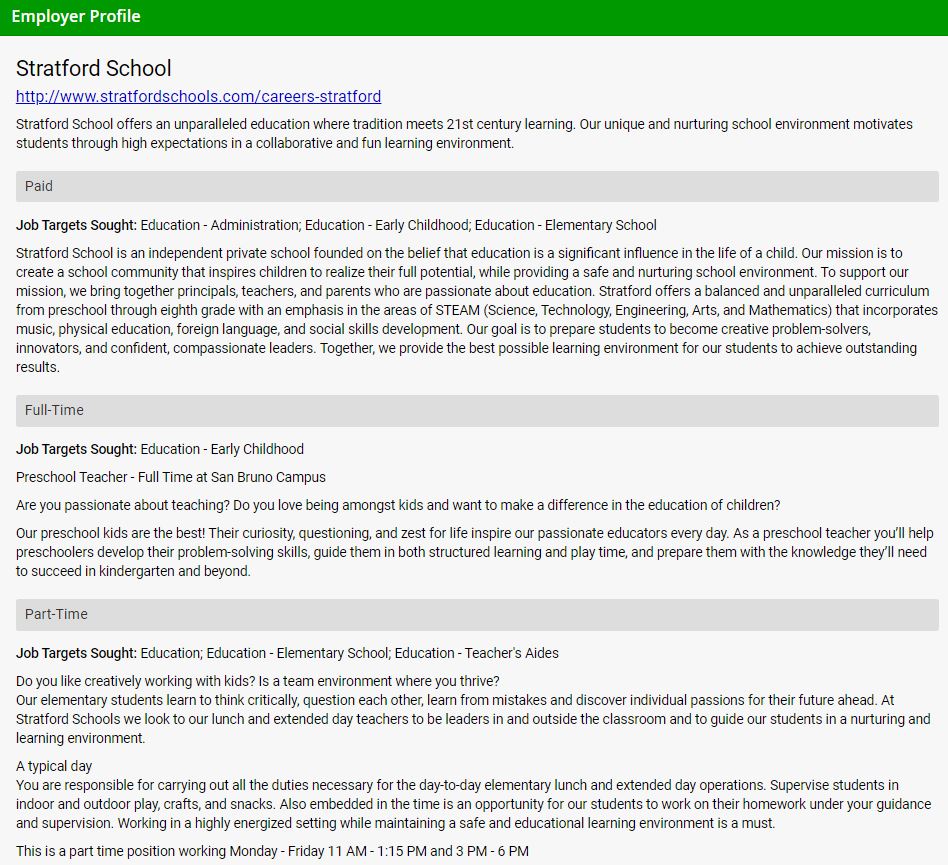Viewport: 948px width, 865px height.
Task: Click the independent private school mission paragraph
Action: click(x=477, y=310)
